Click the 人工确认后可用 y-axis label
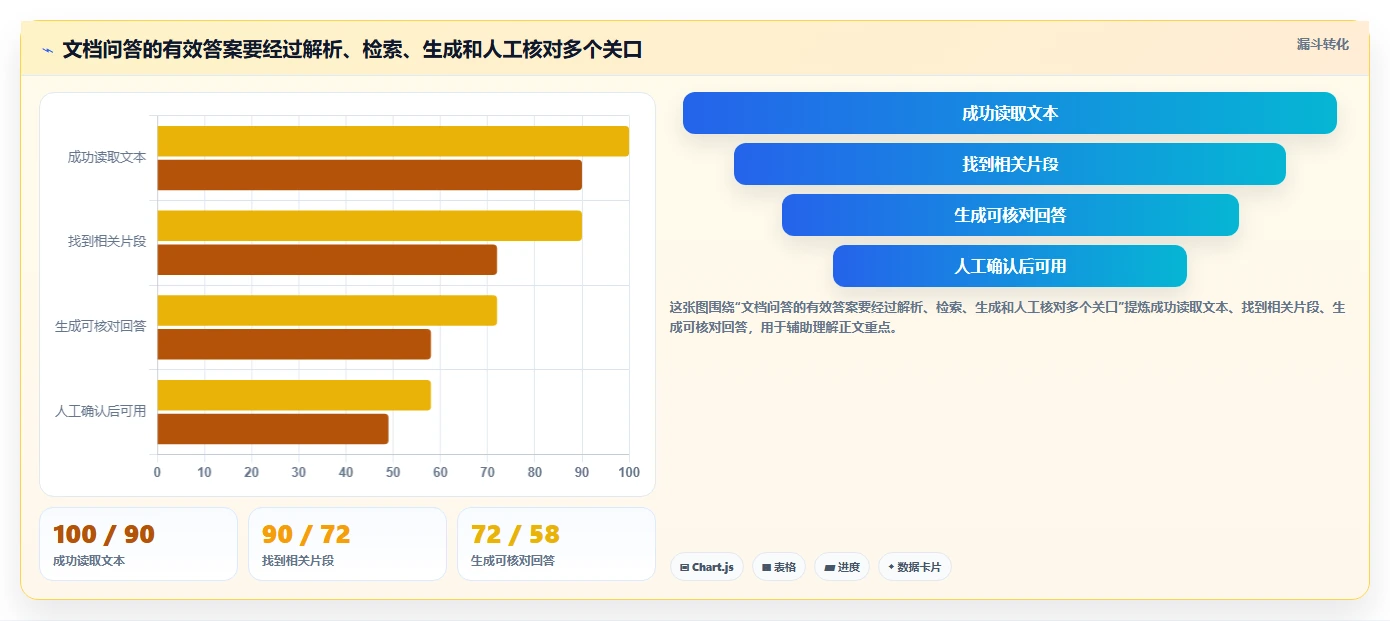The image size is (1390, 621). pyautogui.click(x=100, y=411)
